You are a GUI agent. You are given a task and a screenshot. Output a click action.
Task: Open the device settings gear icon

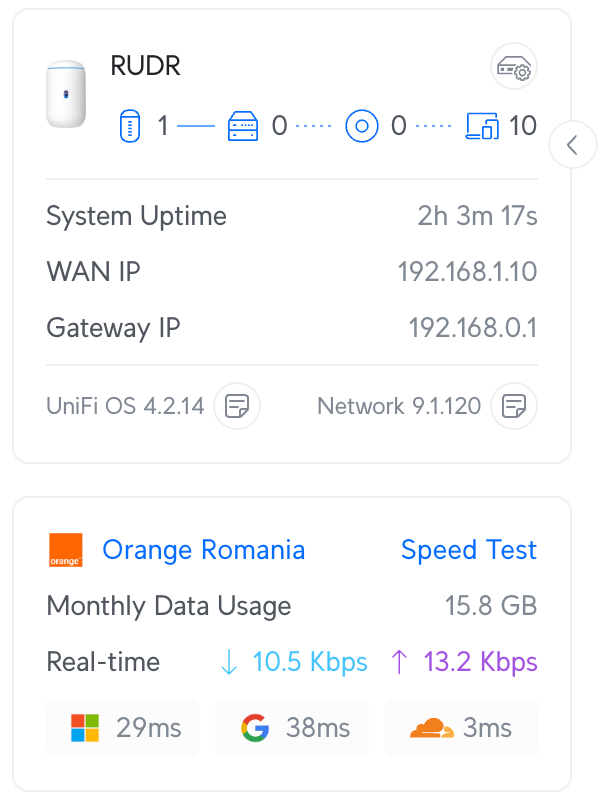[x=516, y=68]
